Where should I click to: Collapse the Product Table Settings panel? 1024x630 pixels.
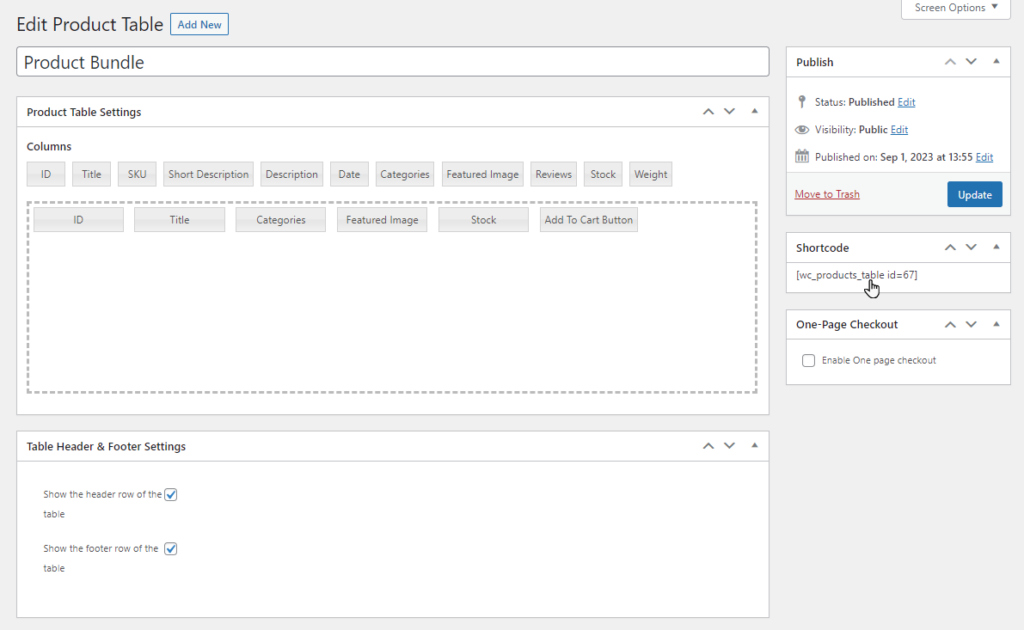click(754, 112)
